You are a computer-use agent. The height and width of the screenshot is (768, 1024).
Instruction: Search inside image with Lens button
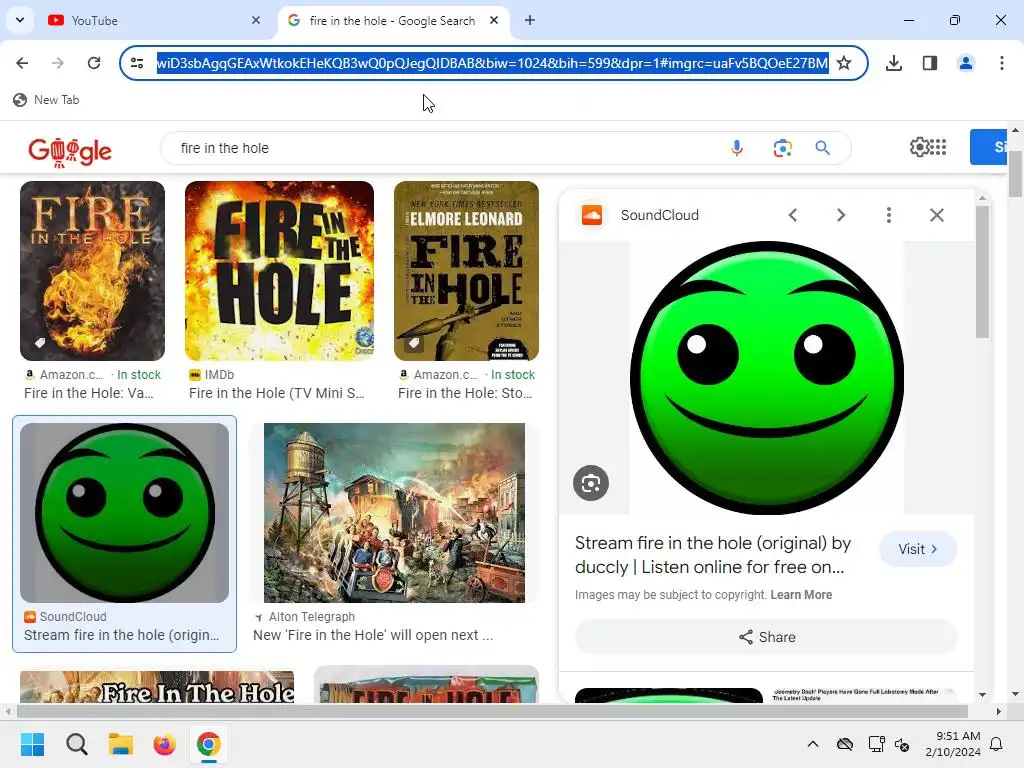[x=591, y=483]
